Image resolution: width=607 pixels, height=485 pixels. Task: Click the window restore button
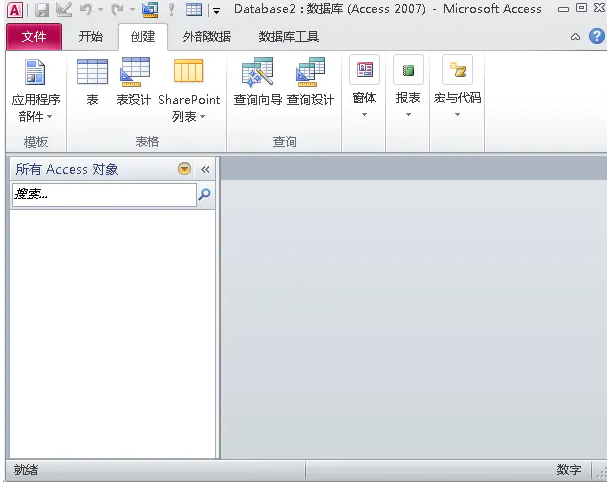tap(581, 8)
